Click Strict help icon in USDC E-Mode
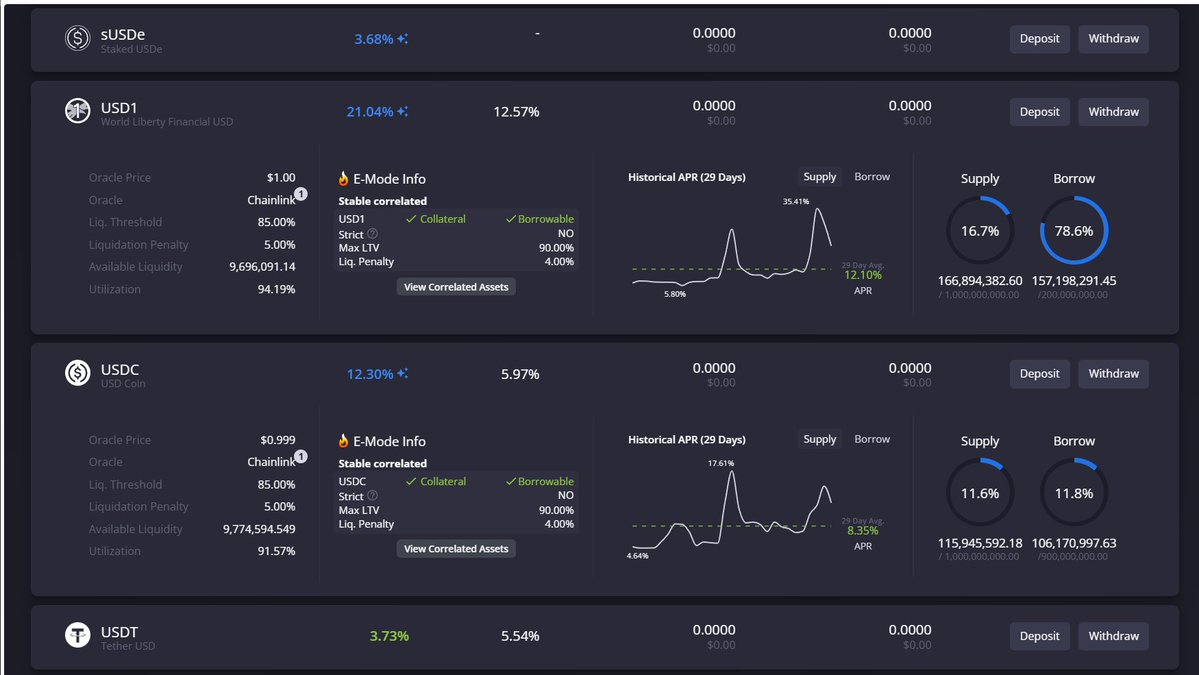 pos(373,496)
